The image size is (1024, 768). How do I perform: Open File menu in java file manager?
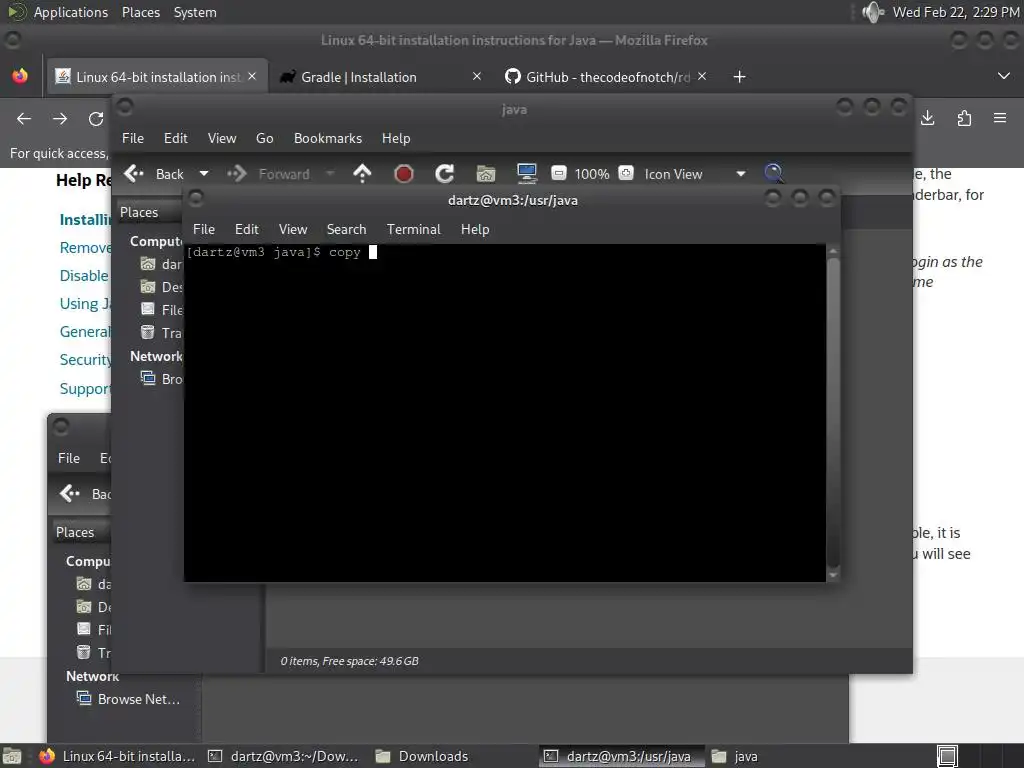pos(133,138)
